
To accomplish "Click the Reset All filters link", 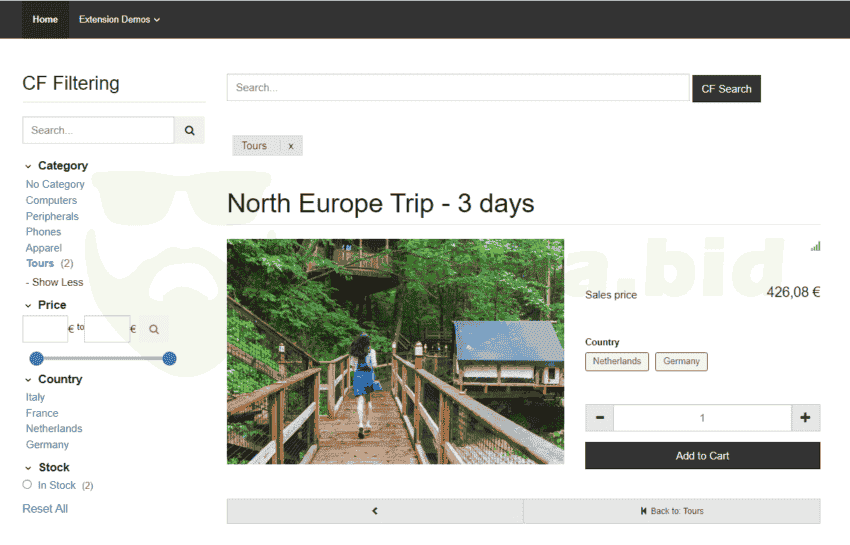I will click(45, 509).
